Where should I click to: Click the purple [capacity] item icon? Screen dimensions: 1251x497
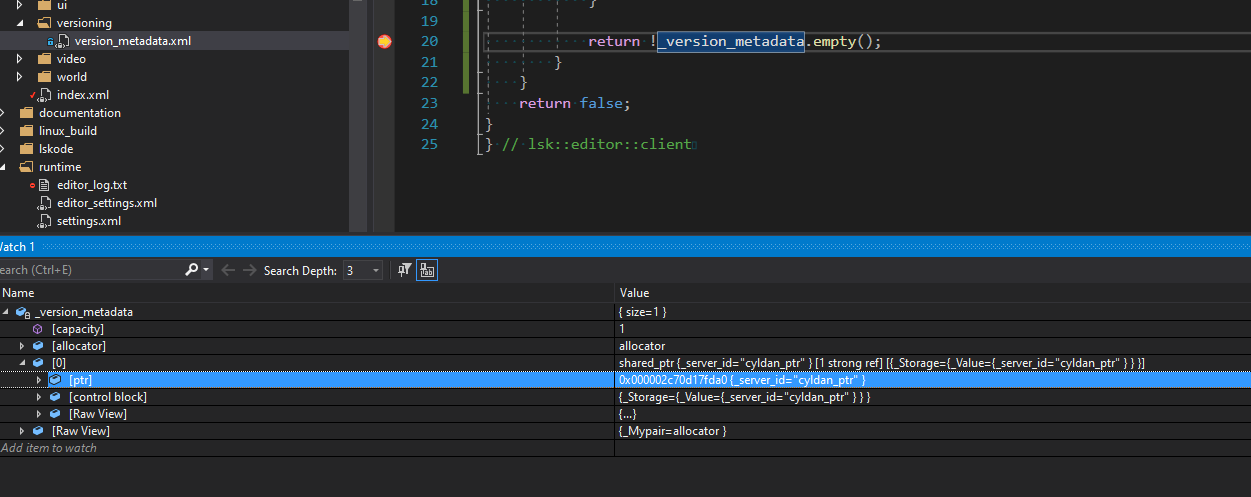(38, 329)
